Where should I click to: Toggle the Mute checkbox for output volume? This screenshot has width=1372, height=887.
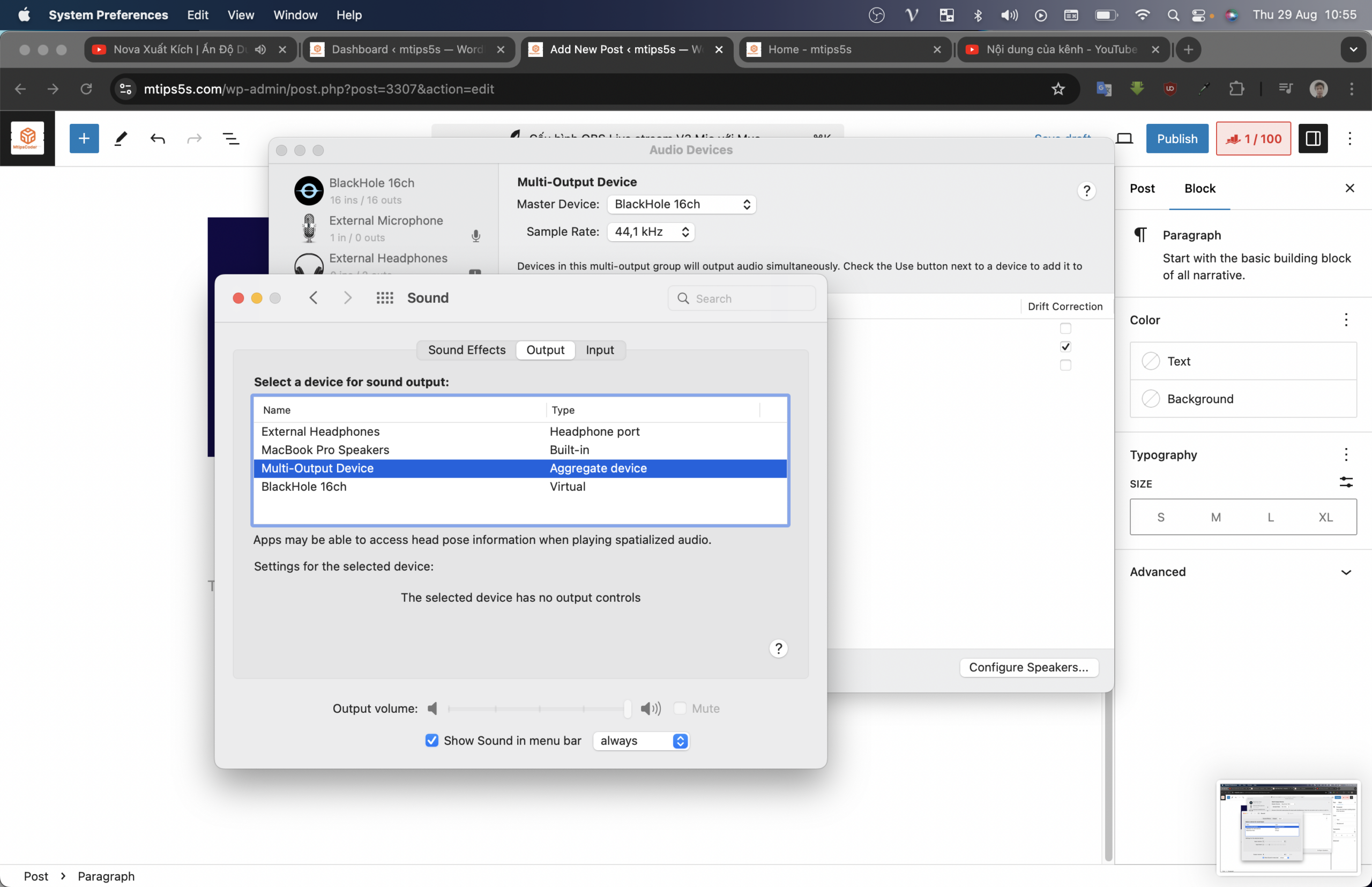coord(680,709)
